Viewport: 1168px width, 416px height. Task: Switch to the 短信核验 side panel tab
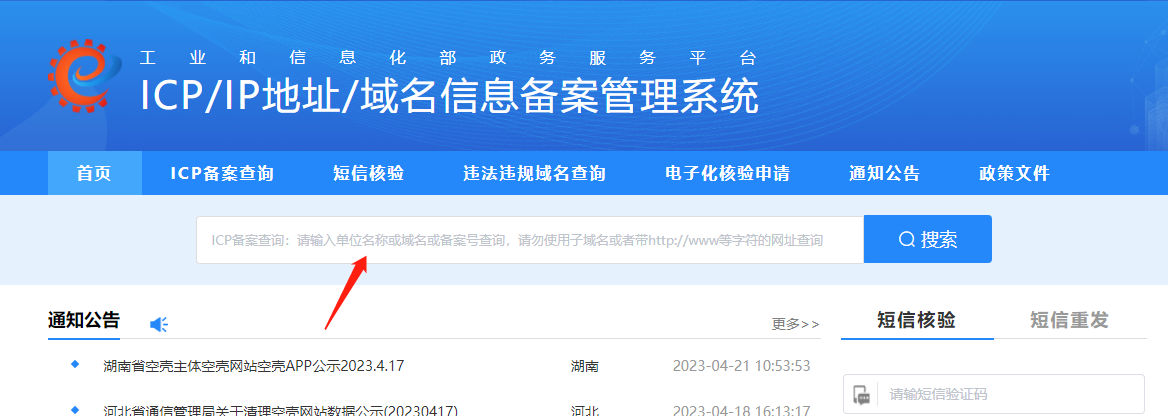point(917,320)
